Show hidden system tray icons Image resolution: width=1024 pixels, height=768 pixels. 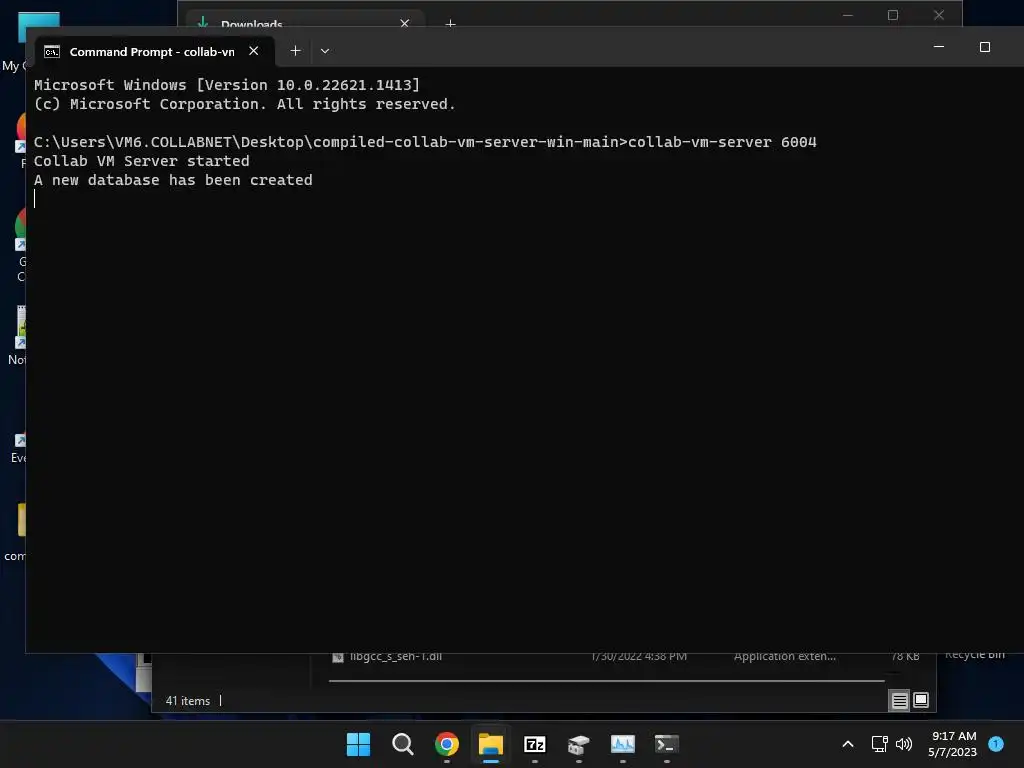point(848,744)
